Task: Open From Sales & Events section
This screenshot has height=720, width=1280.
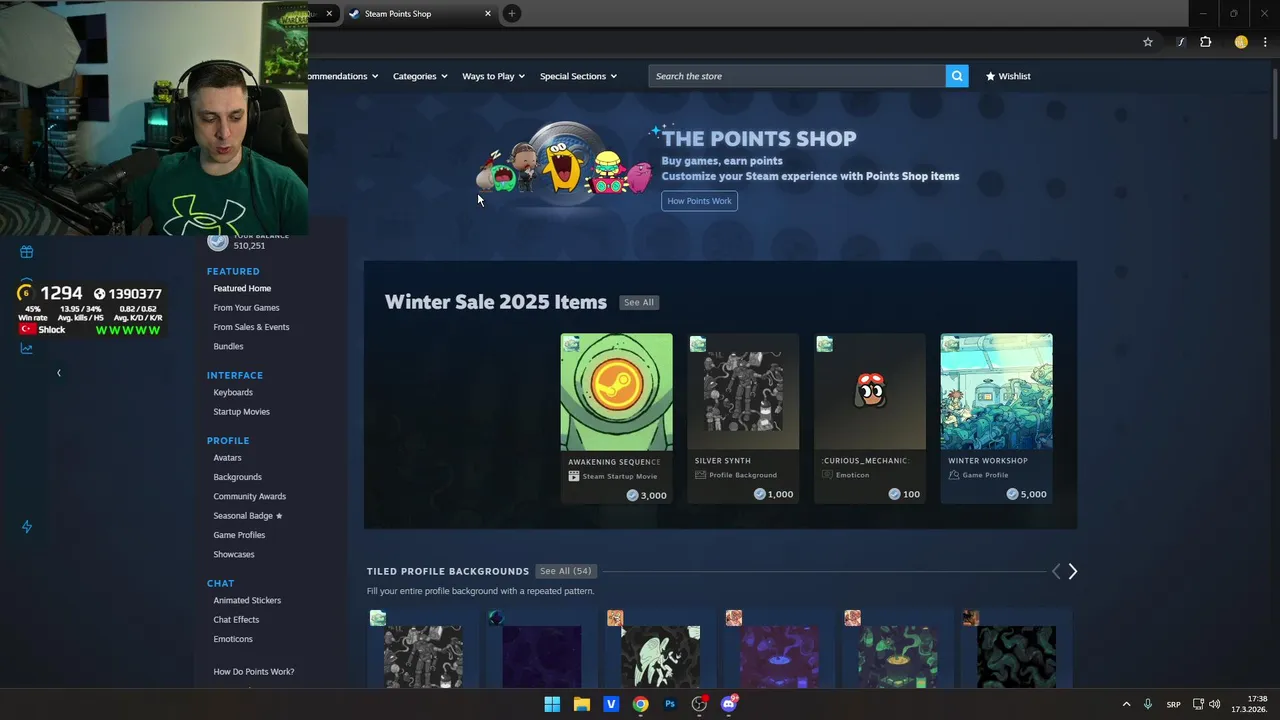Action: tap(251, 327)
